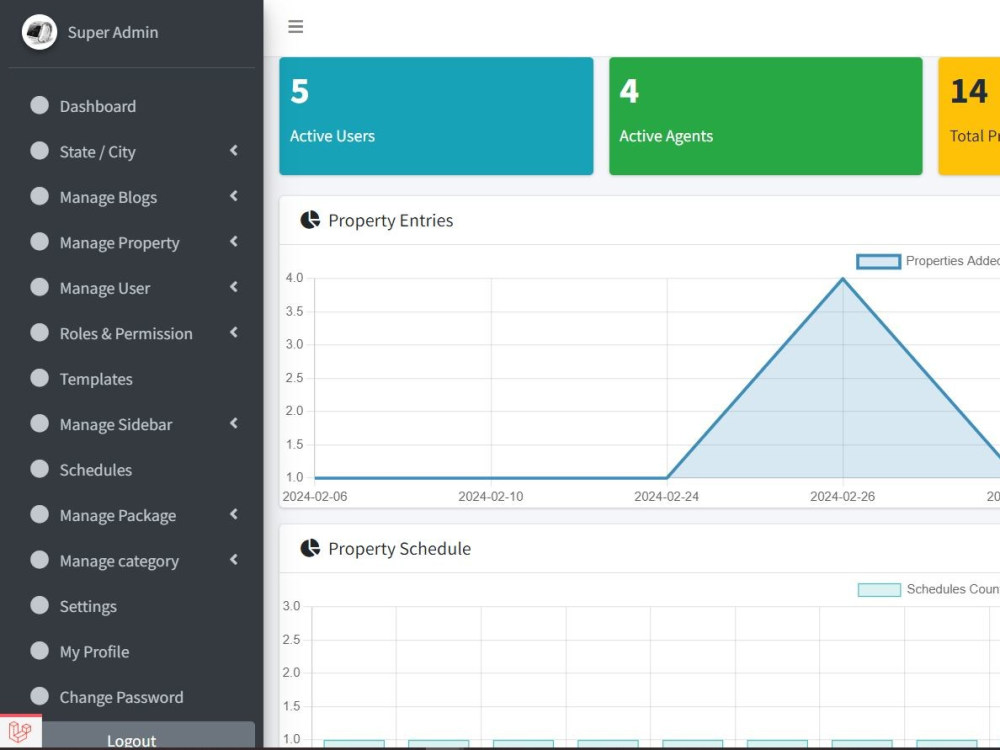Viewport: 1000px width, 750px height.
Task: Expand the State / City submenu chevron
Action: click(234, 151)
